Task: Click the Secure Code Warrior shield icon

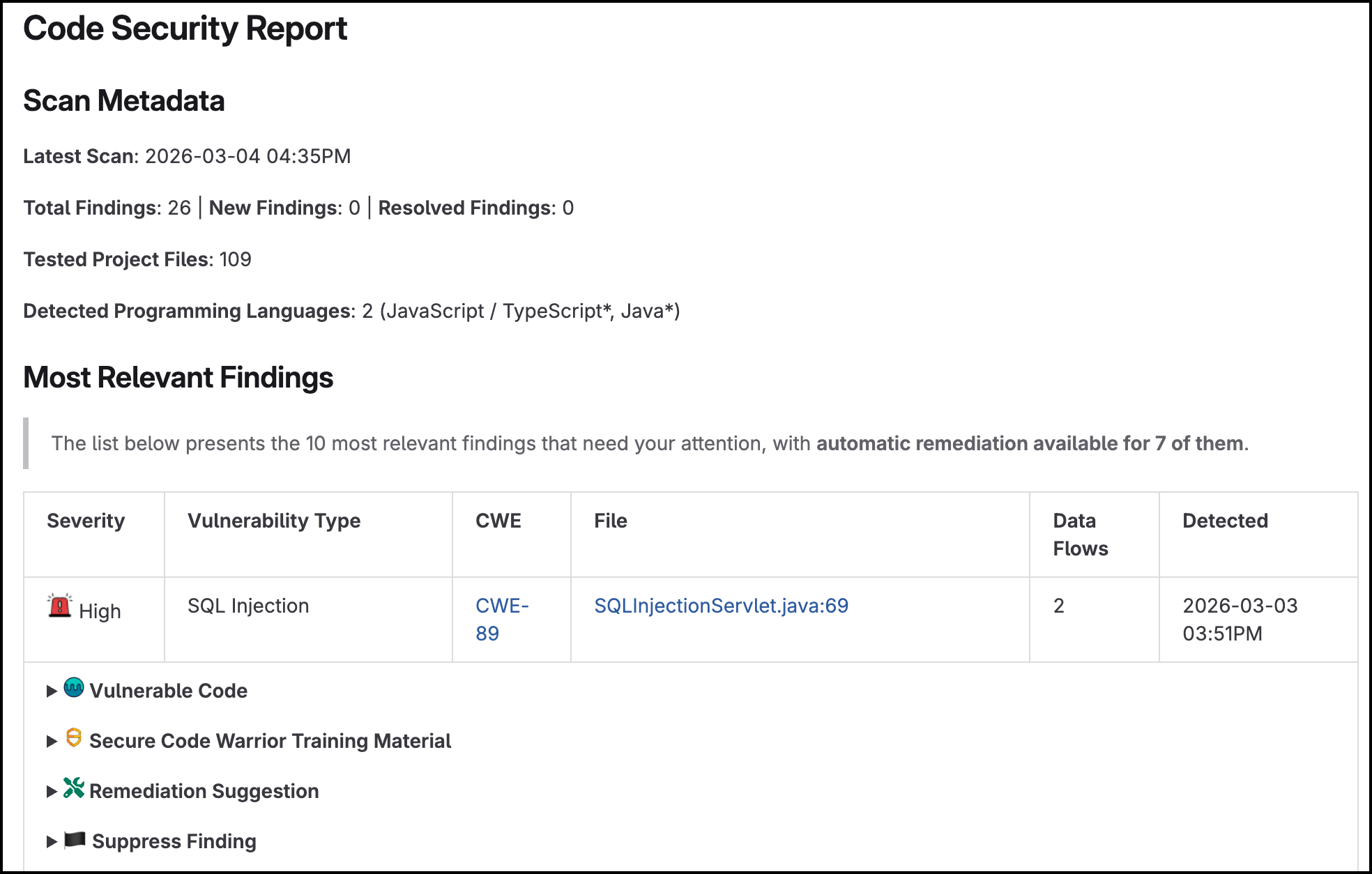Action: coord(74,738)
